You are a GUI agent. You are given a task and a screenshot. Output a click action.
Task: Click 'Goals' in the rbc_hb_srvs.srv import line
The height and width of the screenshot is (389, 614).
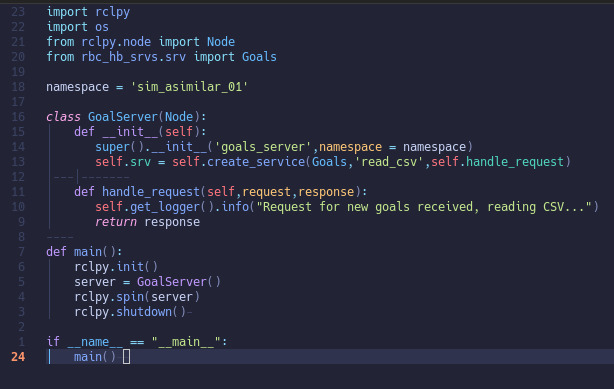pyautogui.click(x=259, y=57)
